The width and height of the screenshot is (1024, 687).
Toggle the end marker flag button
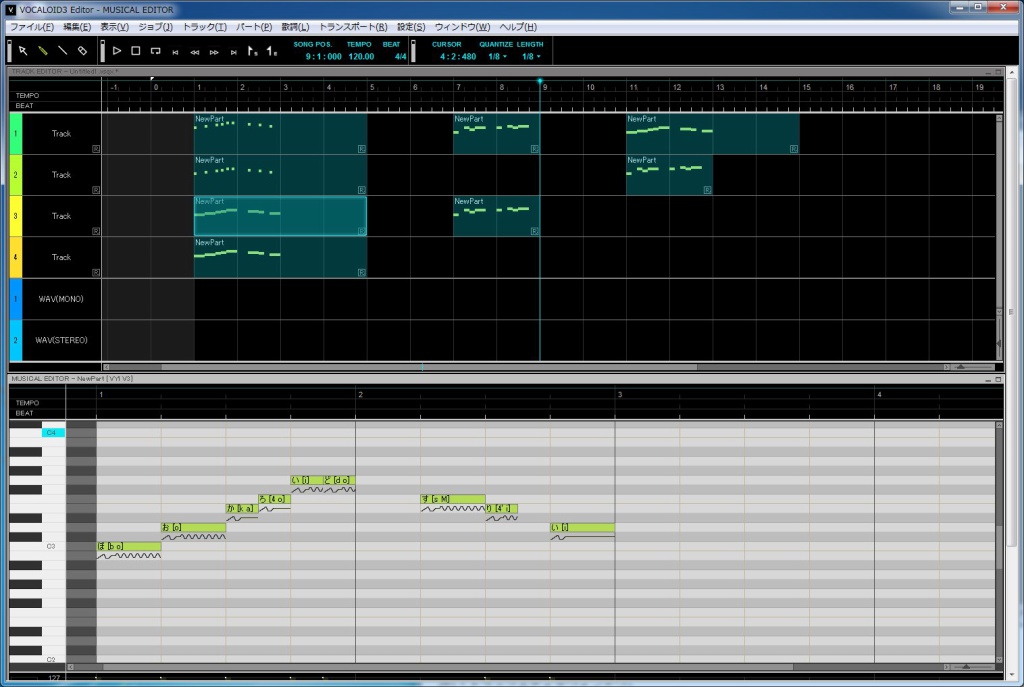pos(272,50)
